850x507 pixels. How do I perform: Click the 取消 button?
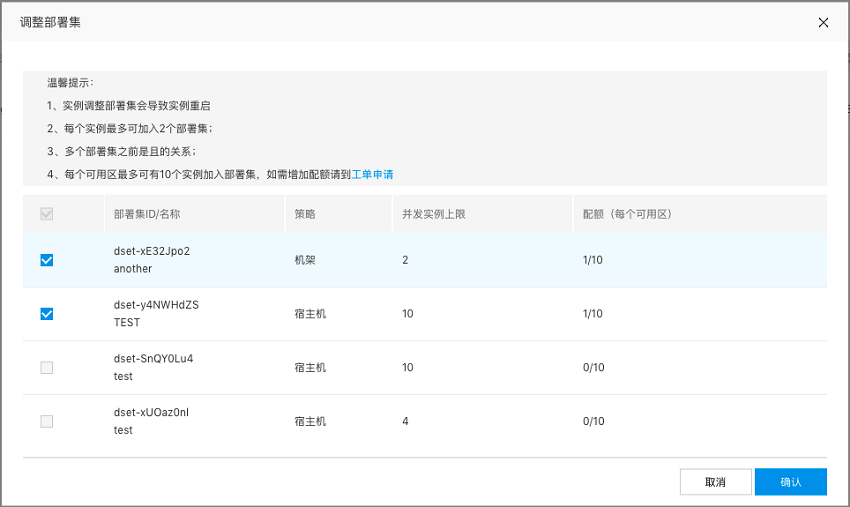click(716, 482)
